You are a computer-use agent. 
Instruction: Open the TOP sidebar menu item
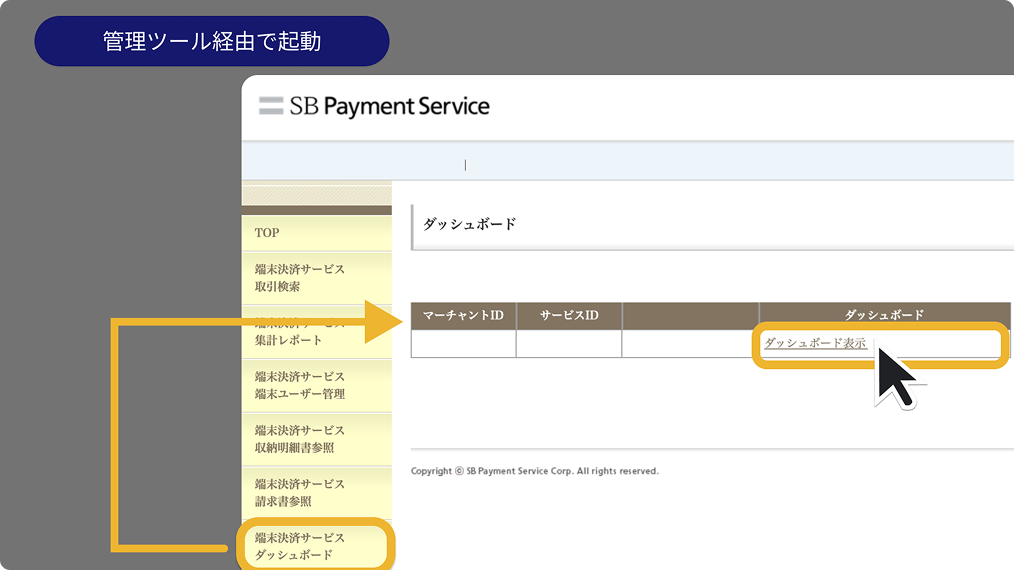[x=267, y=233]
